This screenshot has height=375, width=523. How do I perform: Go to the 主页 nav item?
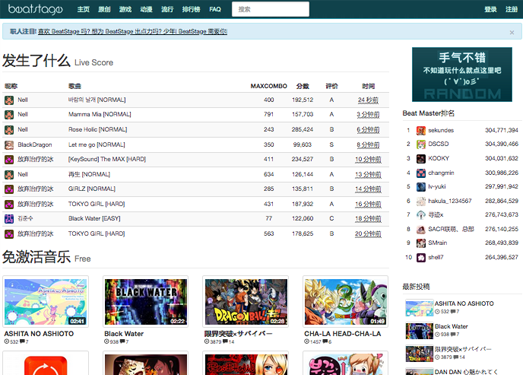[83, 9]
